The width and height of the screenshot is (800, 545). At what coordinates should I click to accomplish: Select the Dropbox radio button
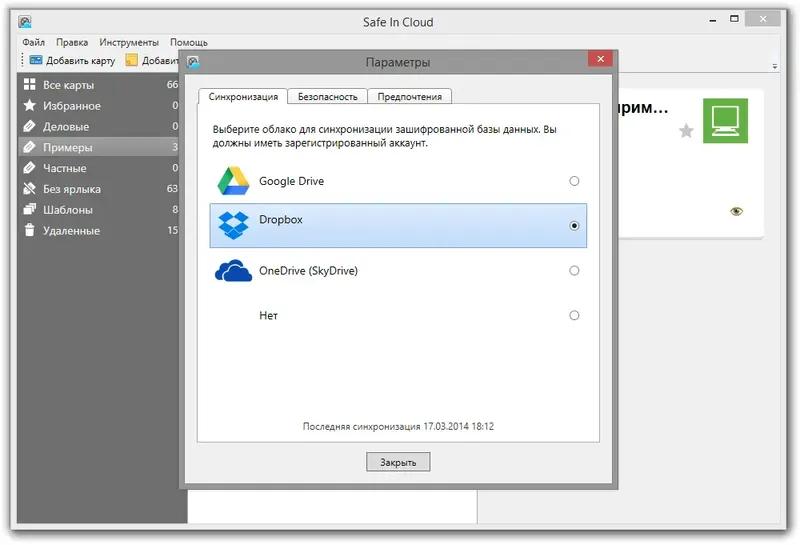(574, 226)
